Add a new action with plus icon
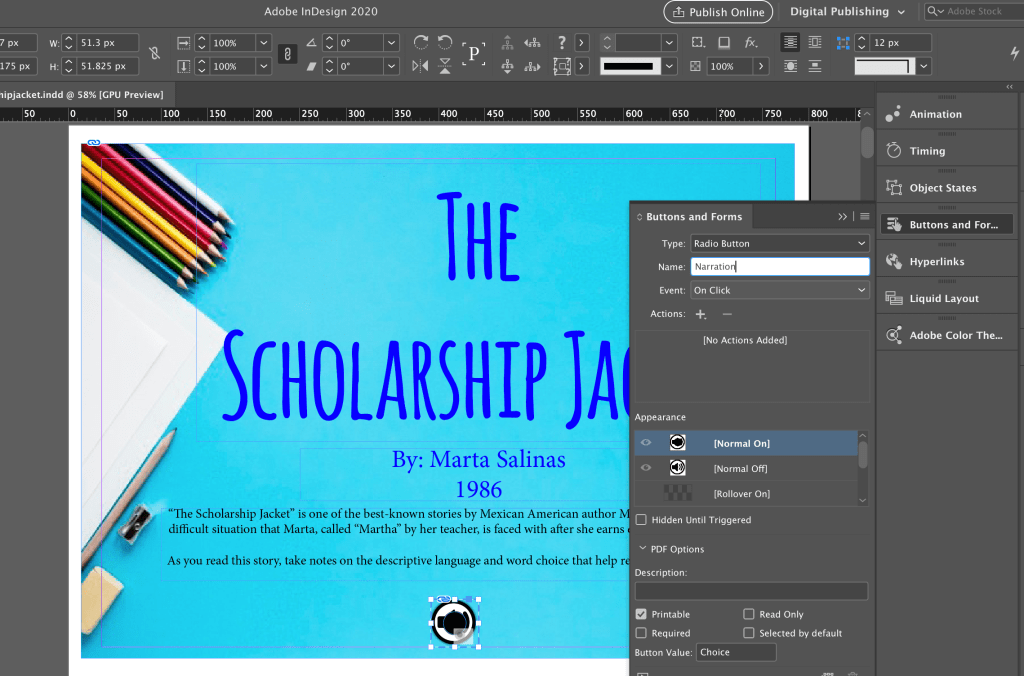Viewport: 1024px width, 676px height. 700,314
